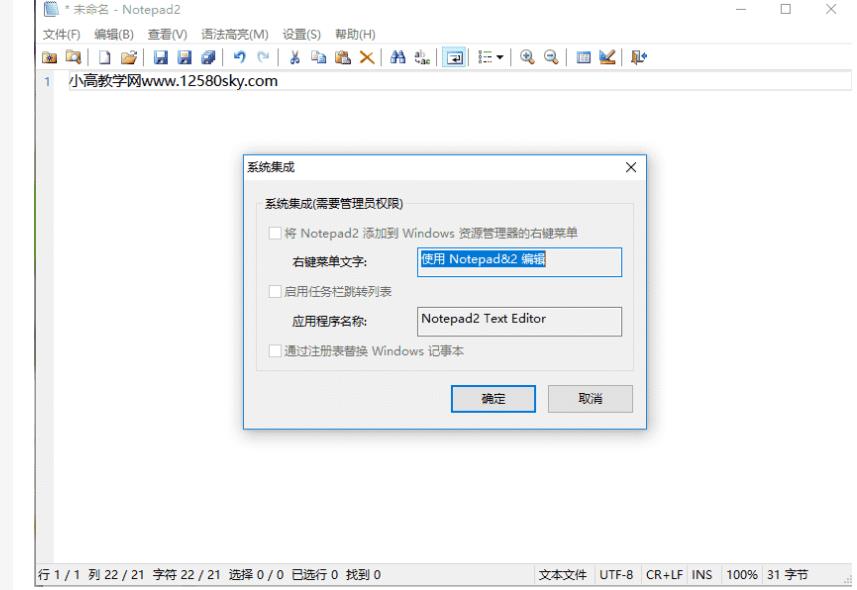857x590 pixels.
Task: Click status bar 字符 22 / 21 entry
Action: (x=186, y=575)
